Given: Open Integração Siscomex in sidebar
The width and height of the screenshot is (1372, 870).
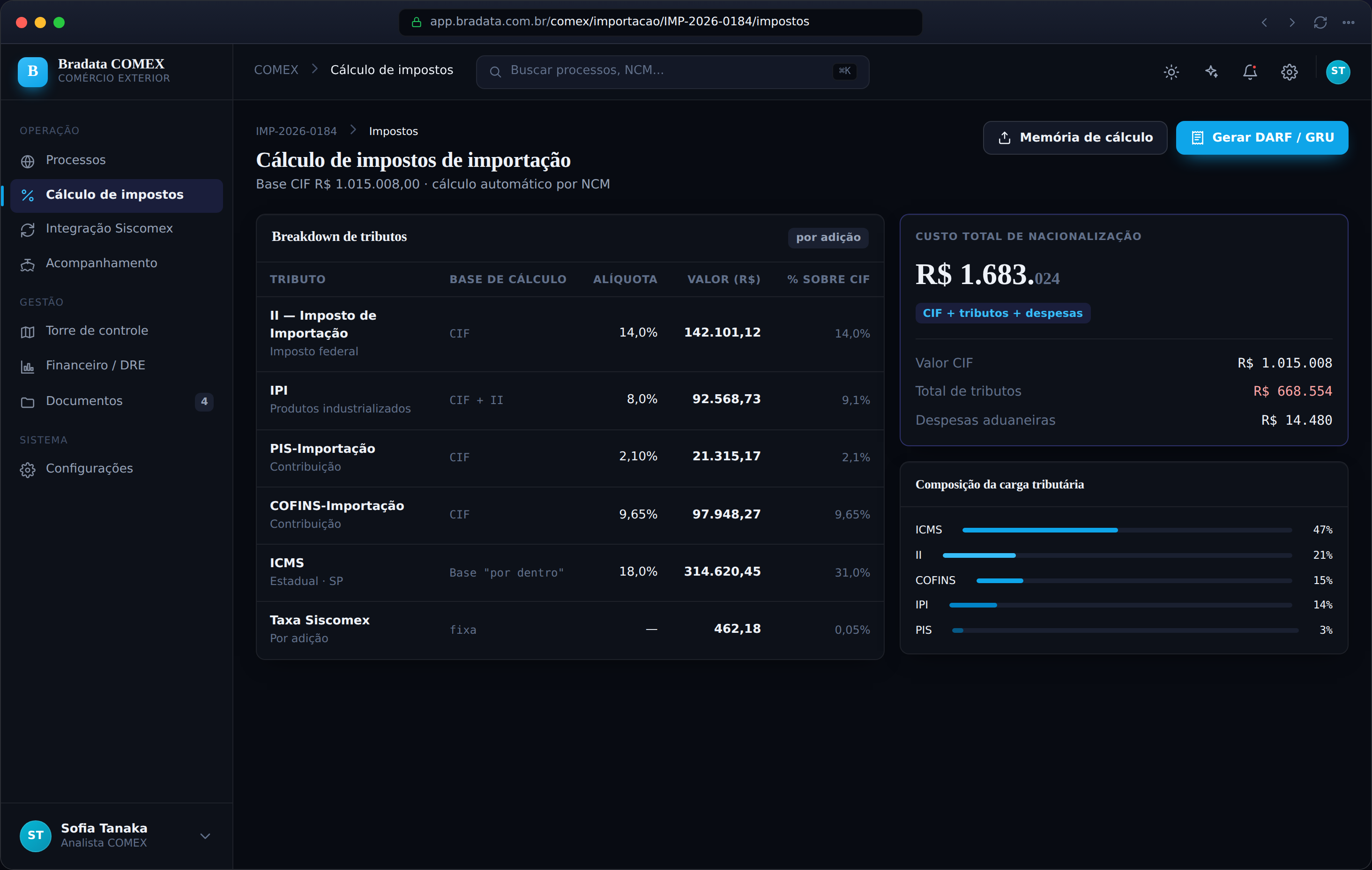Looking at the screenshot, I should (116, 229).
